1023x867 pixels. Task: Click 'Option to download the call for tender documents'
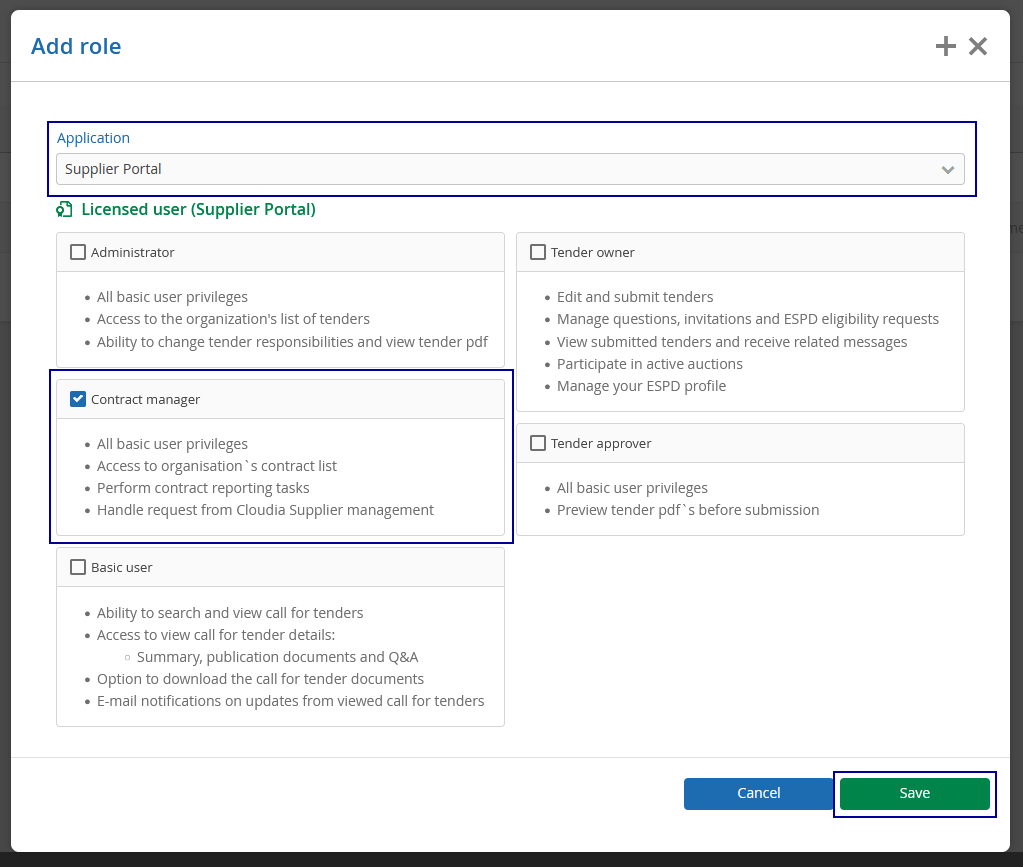260,679
